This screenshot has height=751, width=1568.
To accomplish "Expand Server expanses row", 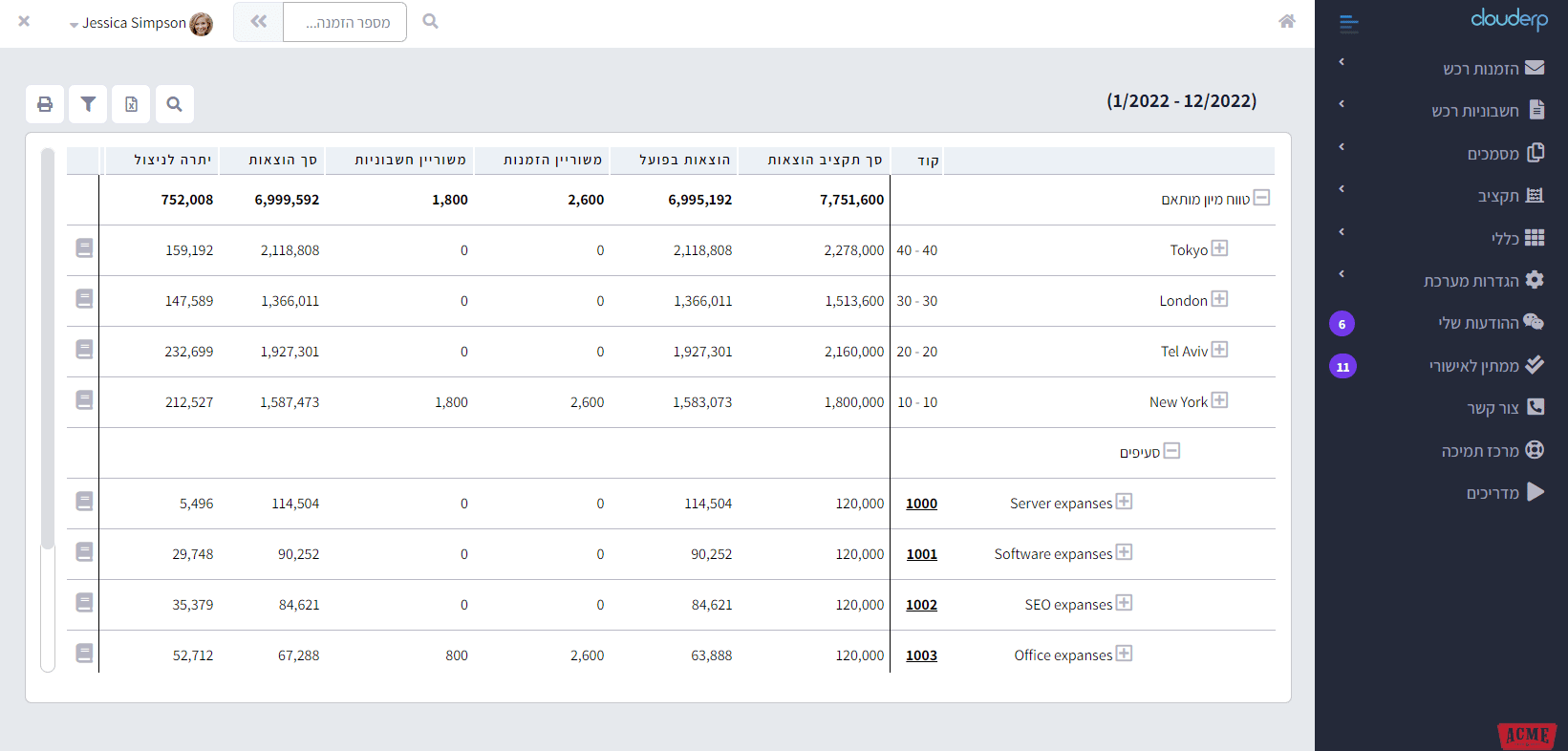I will [1124, 502].
